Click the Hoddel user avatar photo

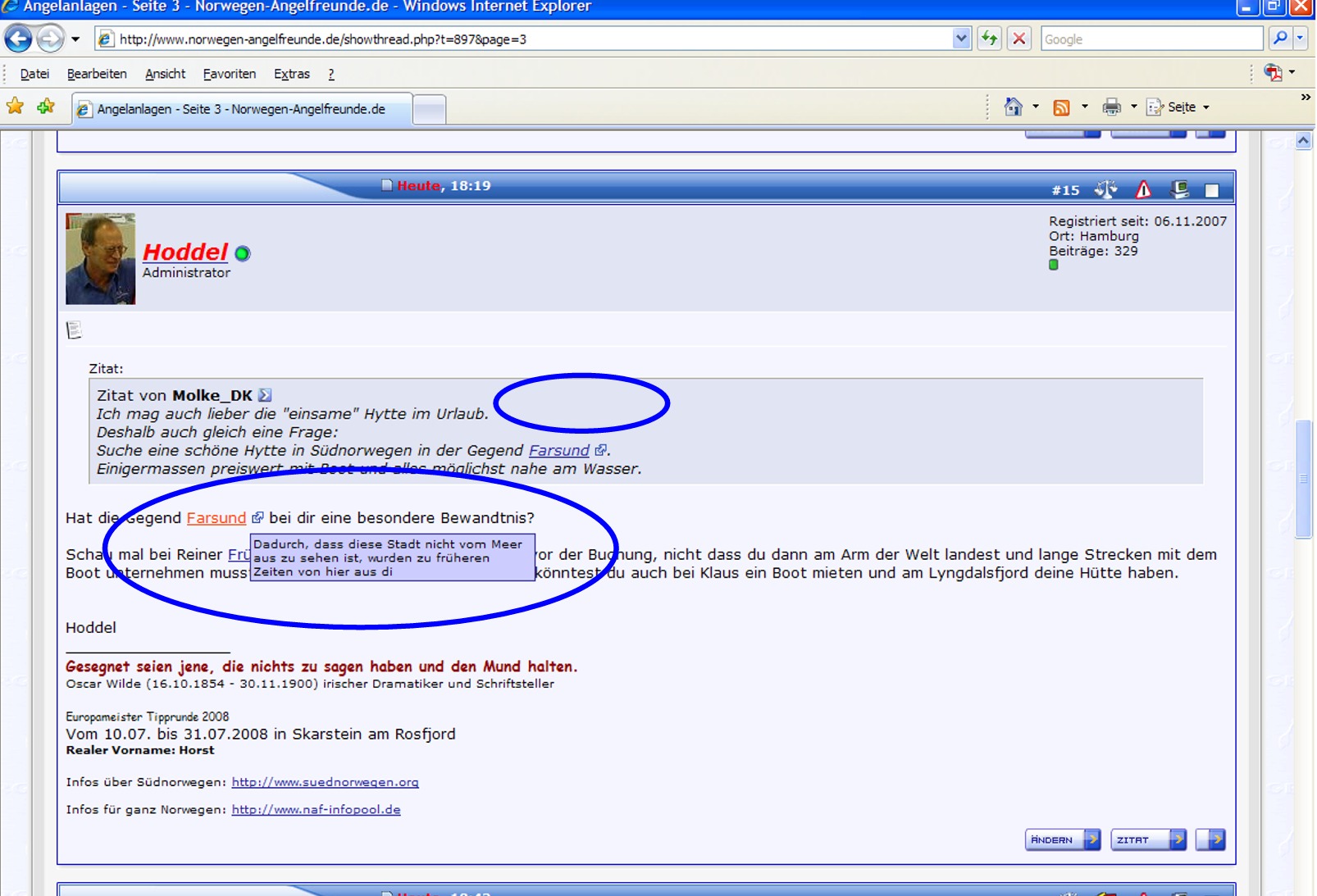(100, 259)
